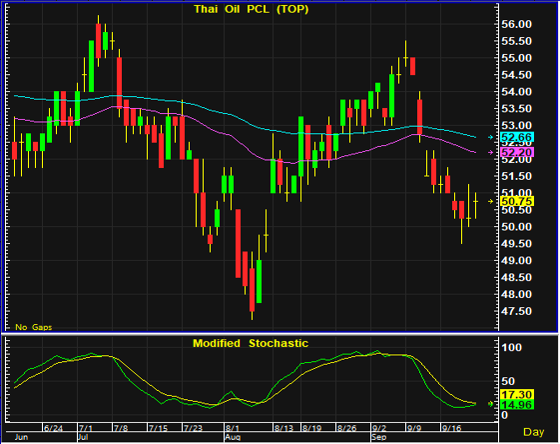Select the 7/1 date on the time axis
Screen dimensions: 560x444
(86, 428)
